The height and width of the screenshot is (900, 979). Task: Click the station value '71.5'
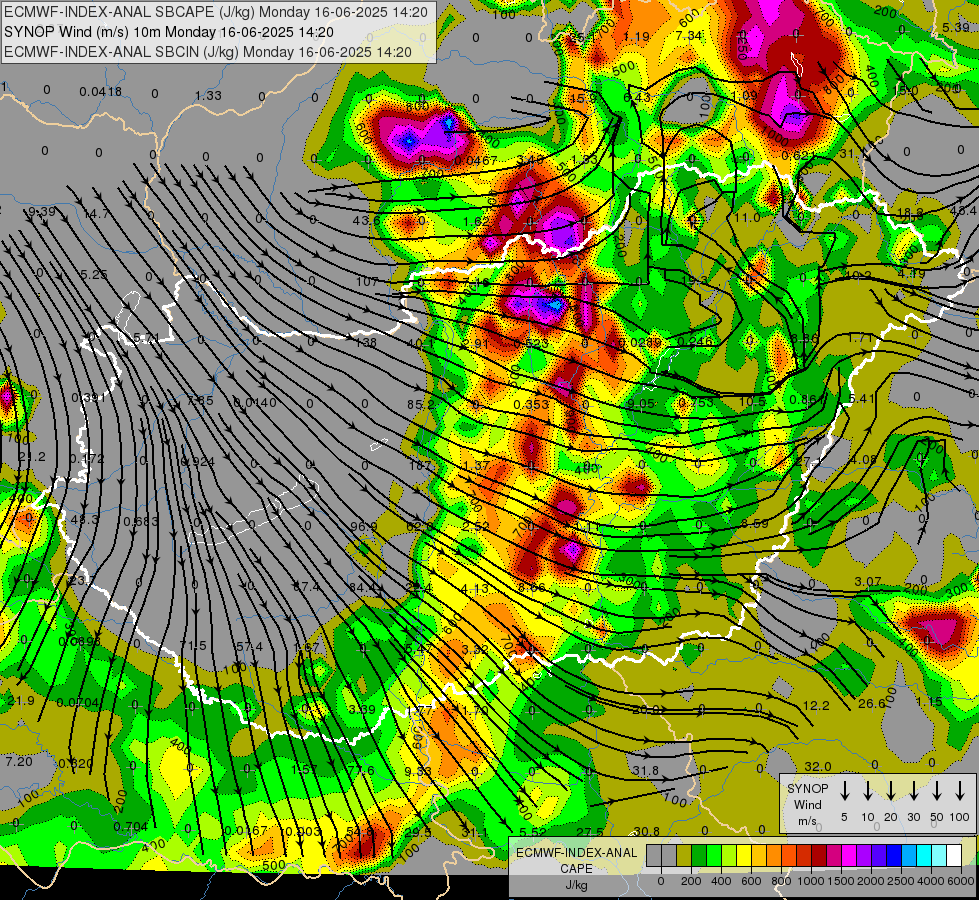pos(193,646)
